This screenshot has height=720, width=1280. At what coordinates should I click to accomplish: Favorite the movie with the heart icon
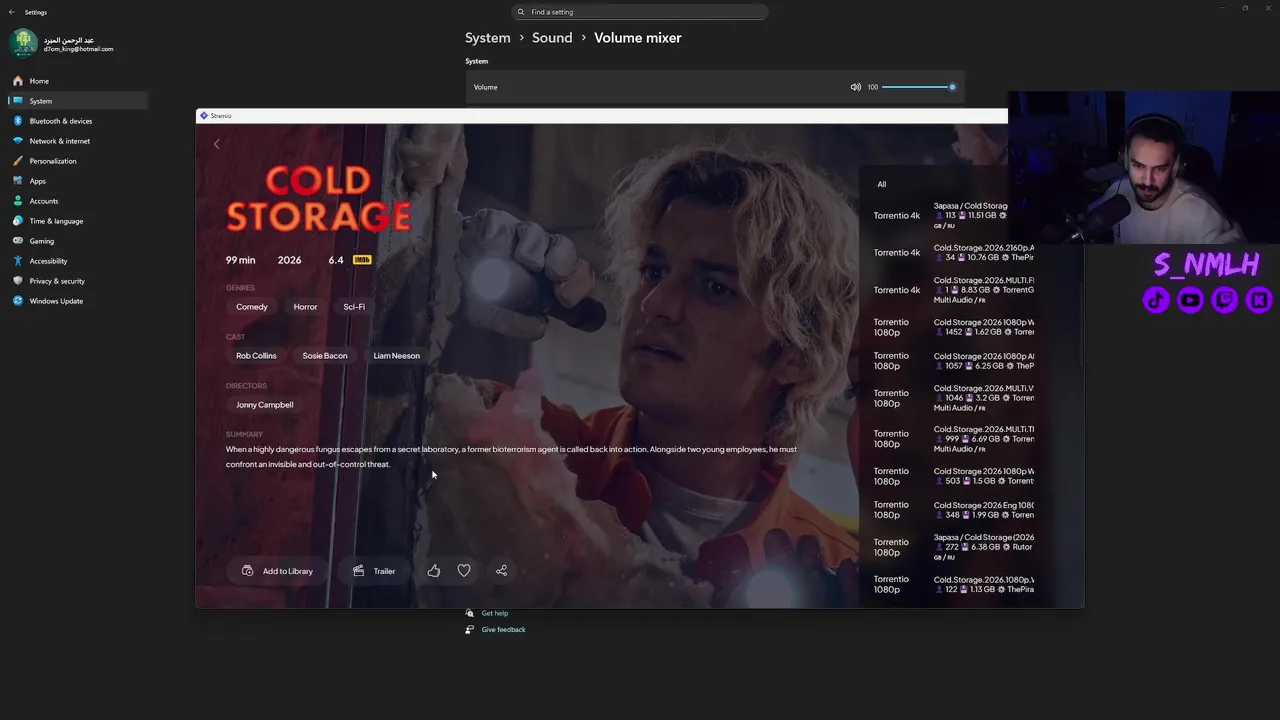pos(464,571)
